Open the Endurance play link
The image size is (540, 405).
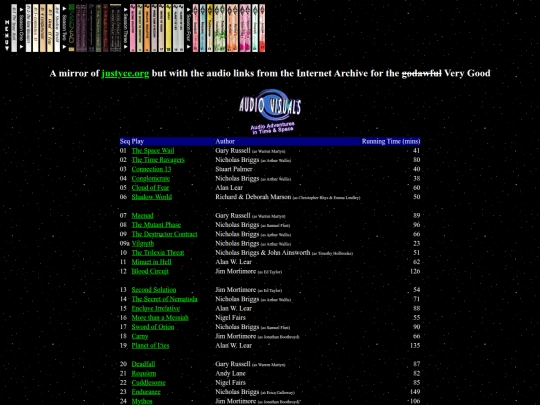146,392
